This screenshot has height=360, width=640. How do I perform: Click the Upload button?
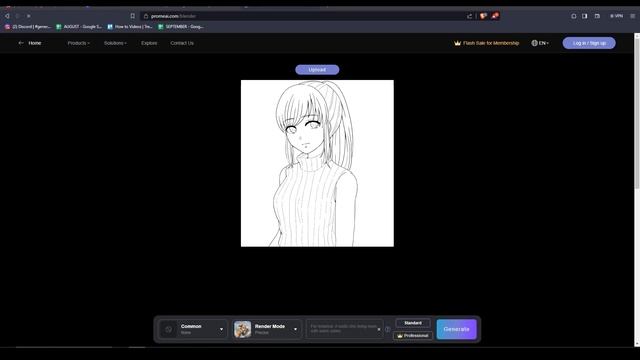(x=317, y=70)
